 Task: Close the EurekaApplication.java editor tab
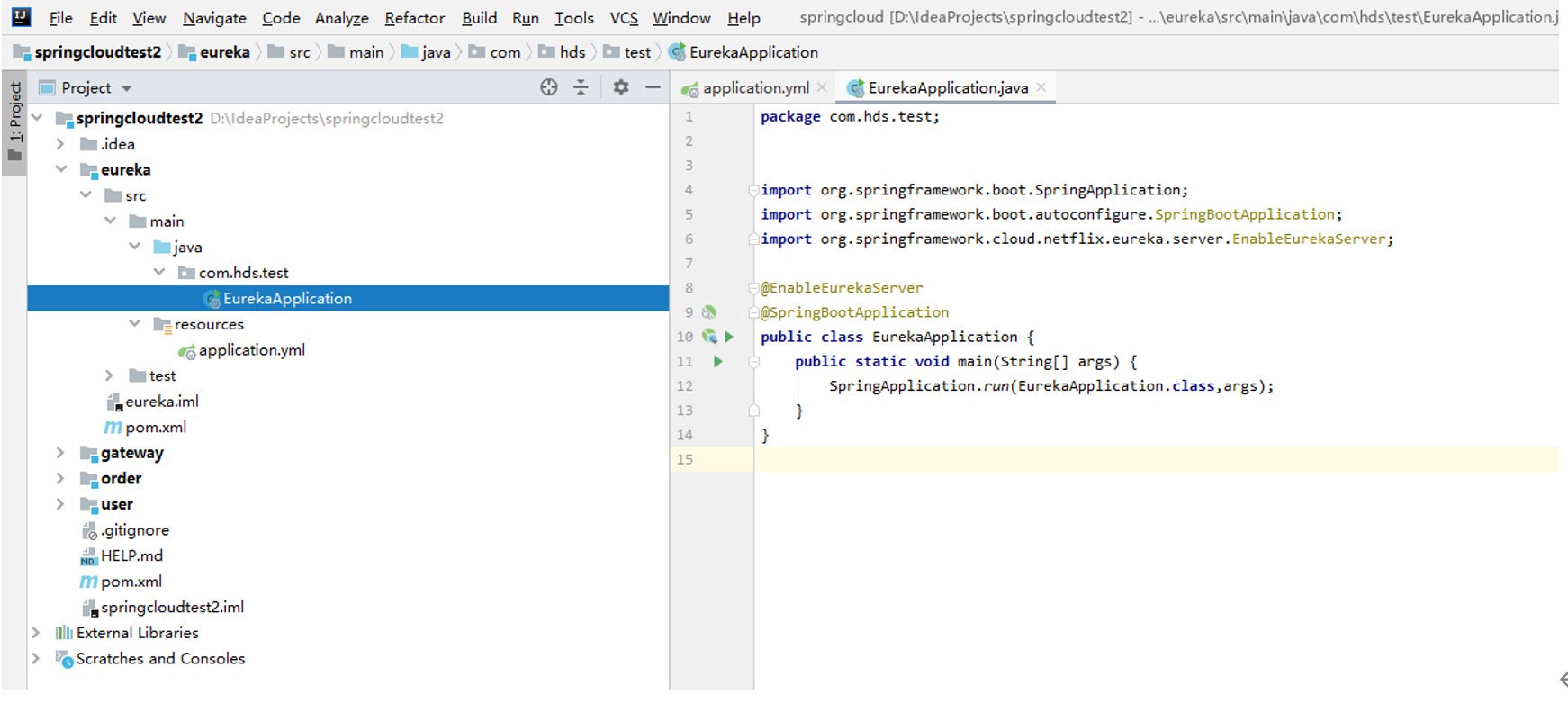(1041, 87)
